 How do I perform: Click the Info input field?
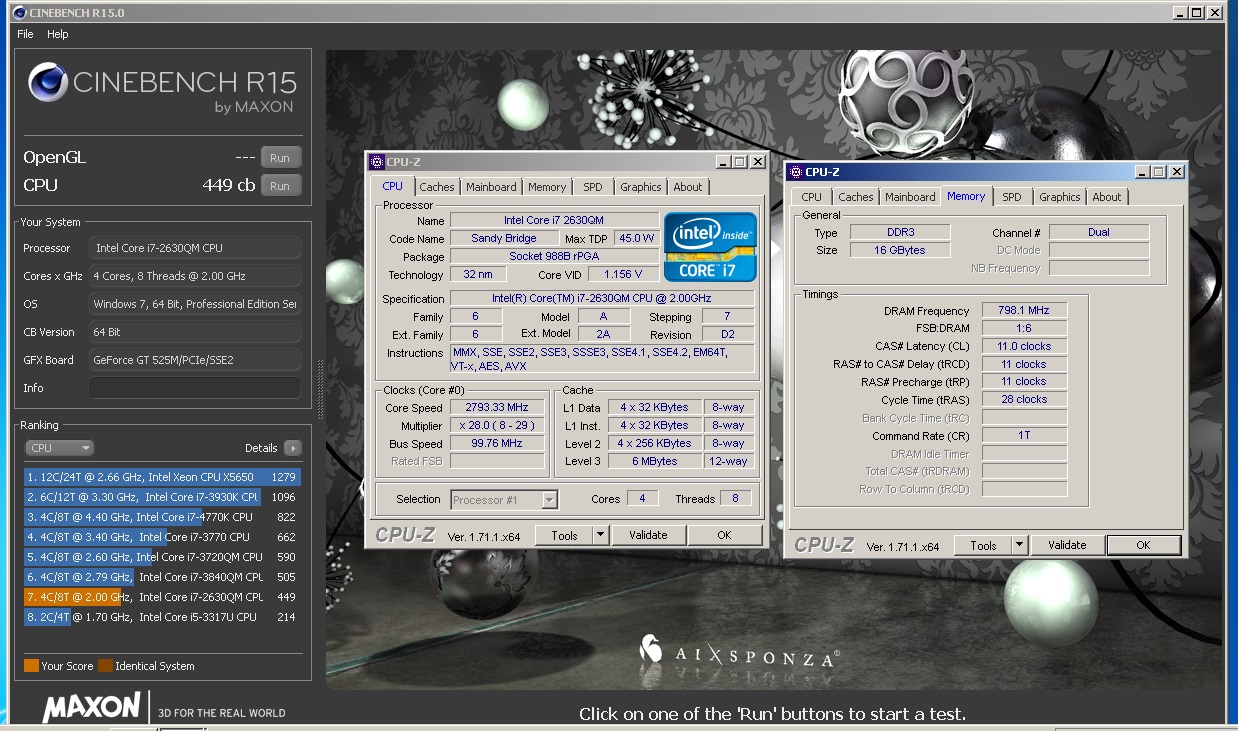(195, 388)
